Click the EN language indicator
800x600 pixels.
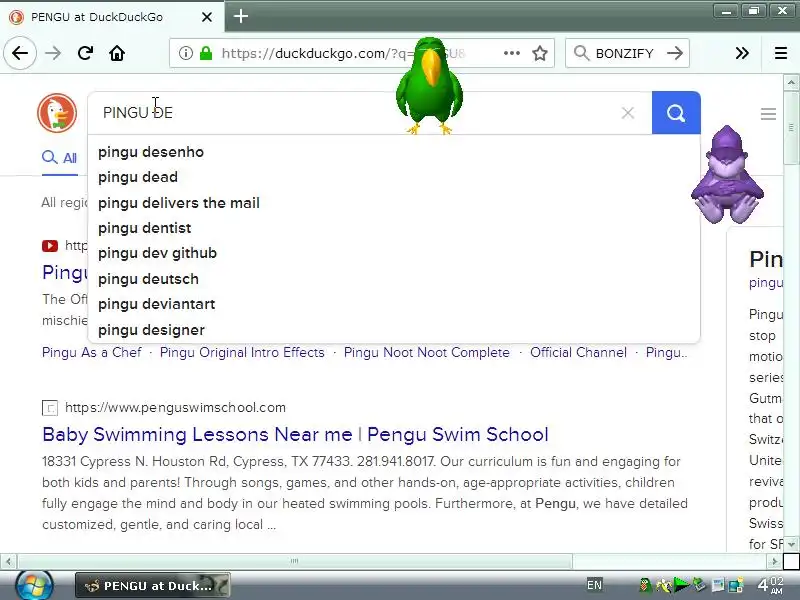[594, 585]
